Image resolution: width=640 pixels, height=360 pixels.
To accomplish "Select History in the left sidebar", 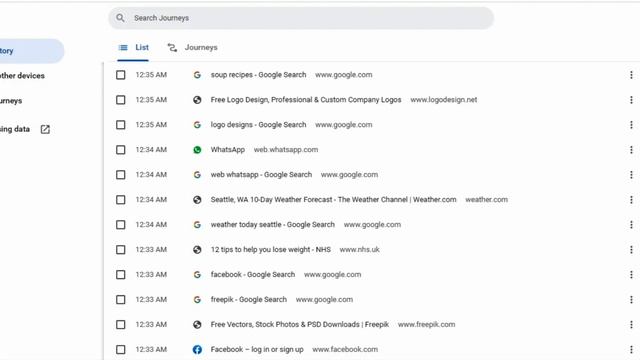I will (x=32, y=51).
